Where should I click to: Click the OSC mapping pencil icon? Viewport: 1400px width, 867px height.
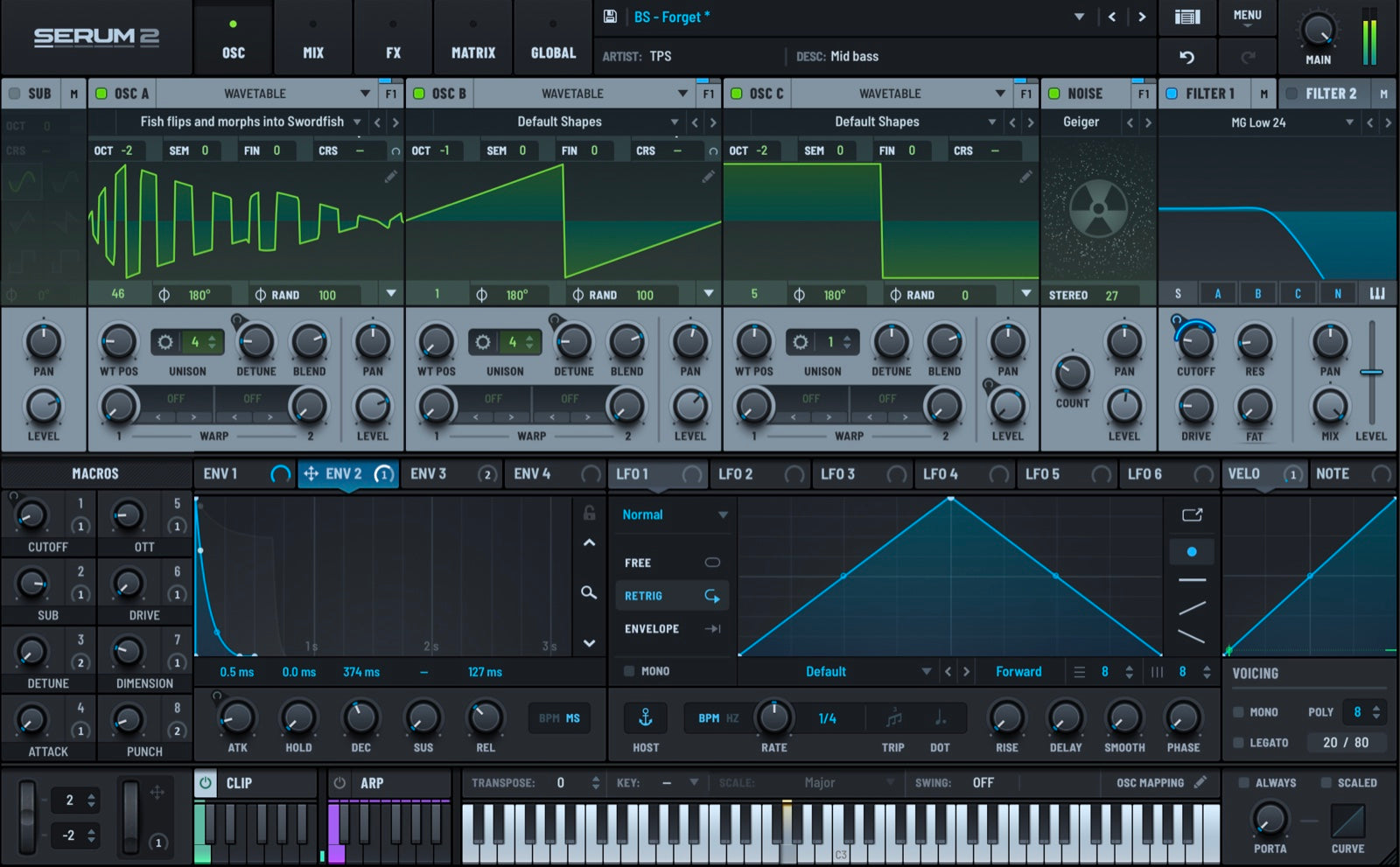tap(1200, 782)
